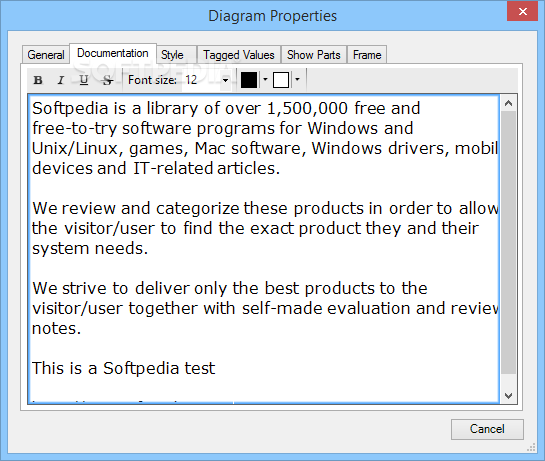Click the word 'notes.' in the documentation
Screen dimensions: 545x461
click(x=56, y=329)
